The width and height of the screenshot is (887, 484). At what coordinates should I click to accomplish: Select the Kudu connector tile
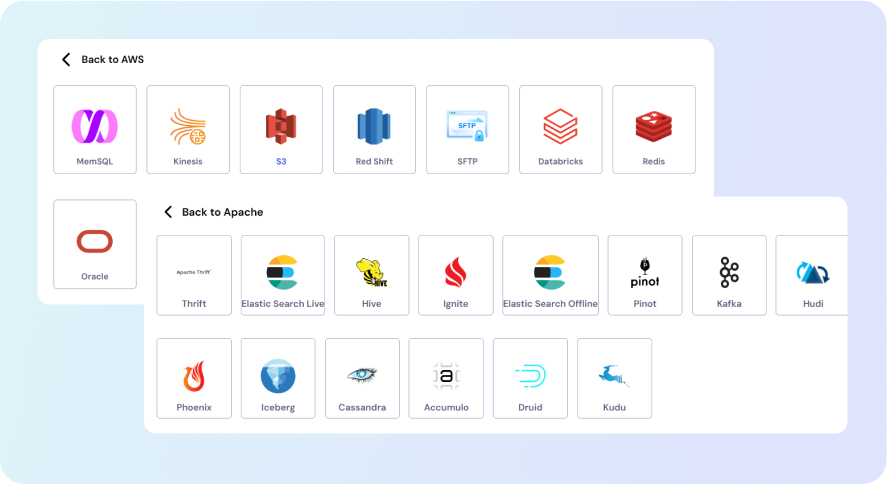[614, 378]
